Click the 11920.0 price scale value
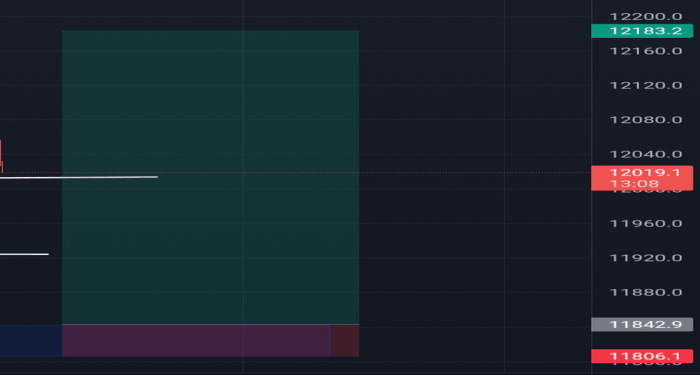This screenshot has height=375, width=700. (646, 258)
